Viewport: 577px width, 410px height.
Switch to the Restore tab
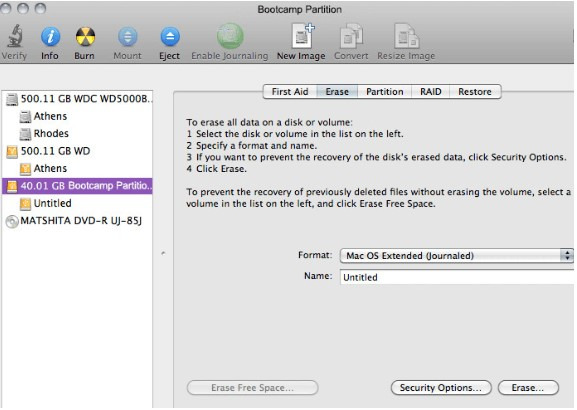475,92
